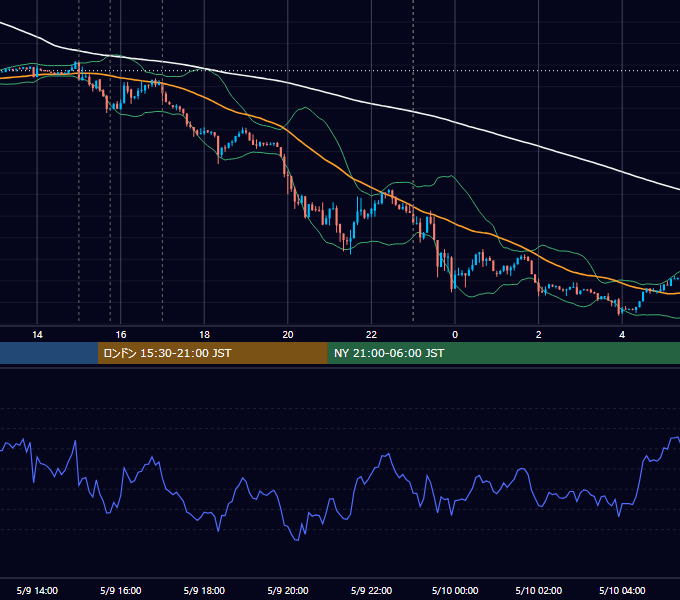Click the '5/10 02:00' date label
Screen dimensions: 680x600
539,590
